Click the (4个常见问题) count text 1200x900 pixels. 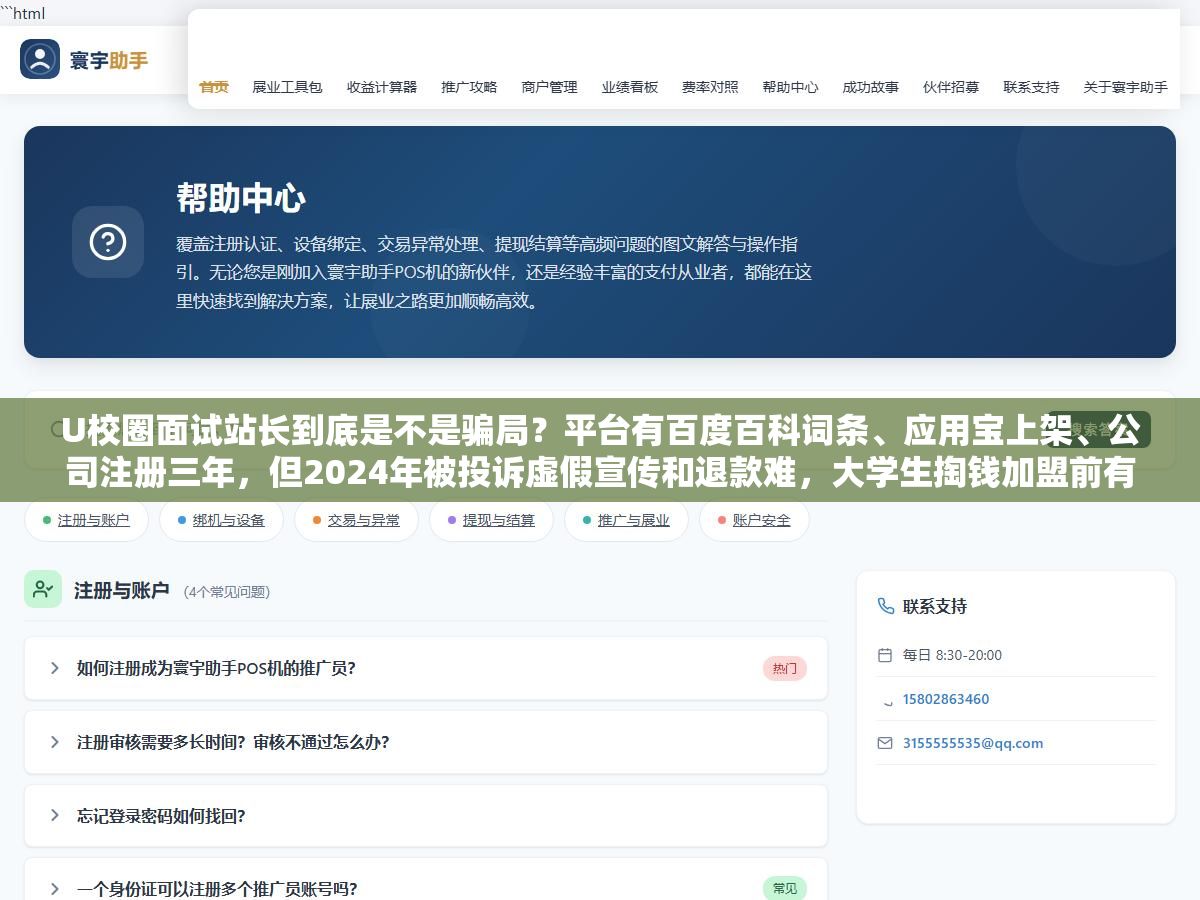click(227, 592)
